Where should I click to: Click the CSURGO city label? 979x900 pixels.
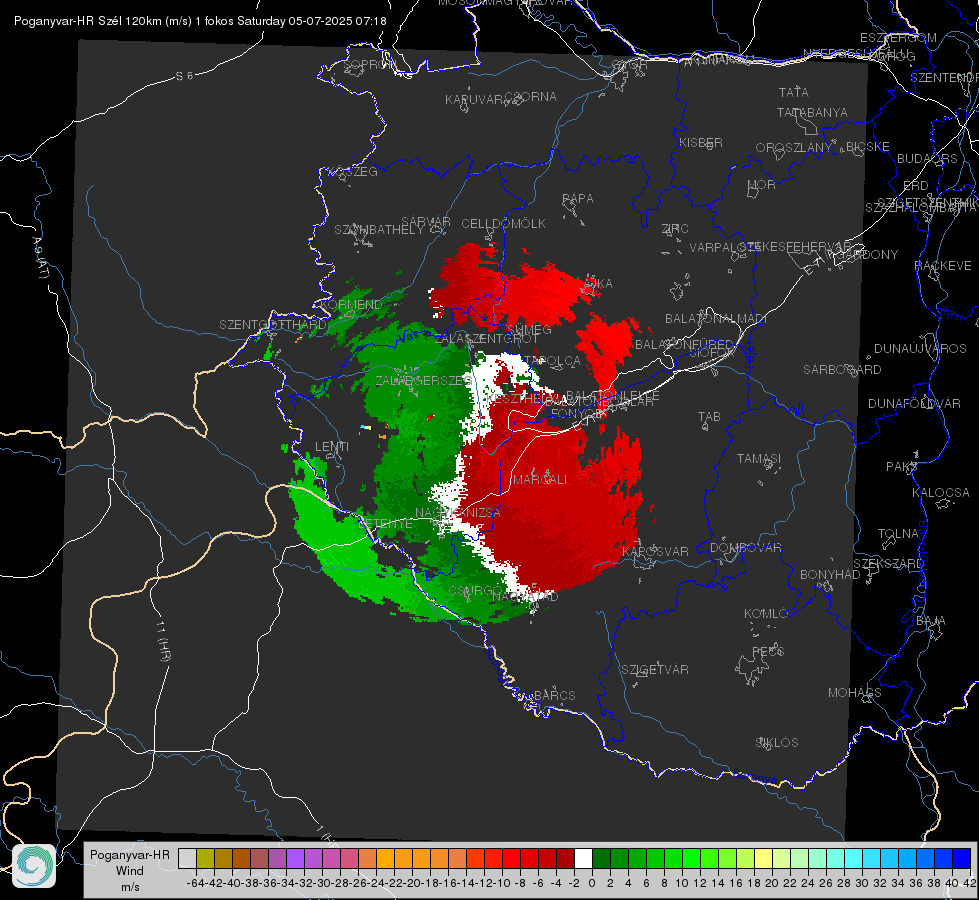(476, 591)
